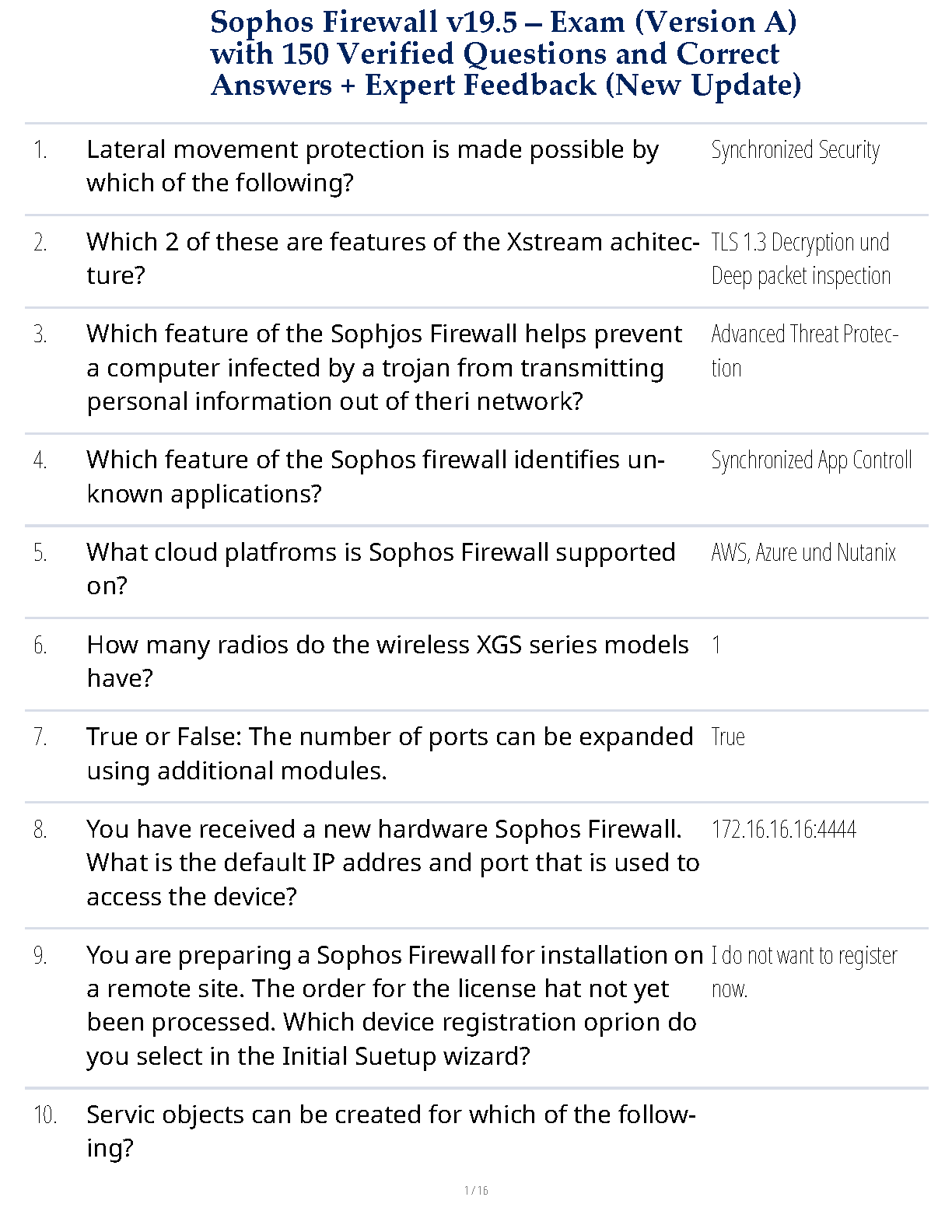Select the "Synchronized App Controll" answer
Viewport: 952px width, 1232px height.
click(811, 460)
